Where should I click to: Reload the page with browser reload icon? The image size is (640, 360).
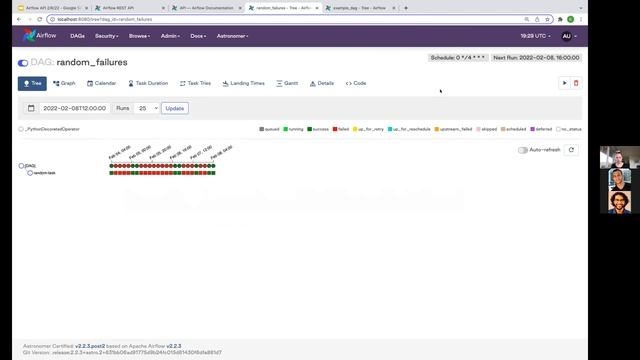[x=39, y=19]
